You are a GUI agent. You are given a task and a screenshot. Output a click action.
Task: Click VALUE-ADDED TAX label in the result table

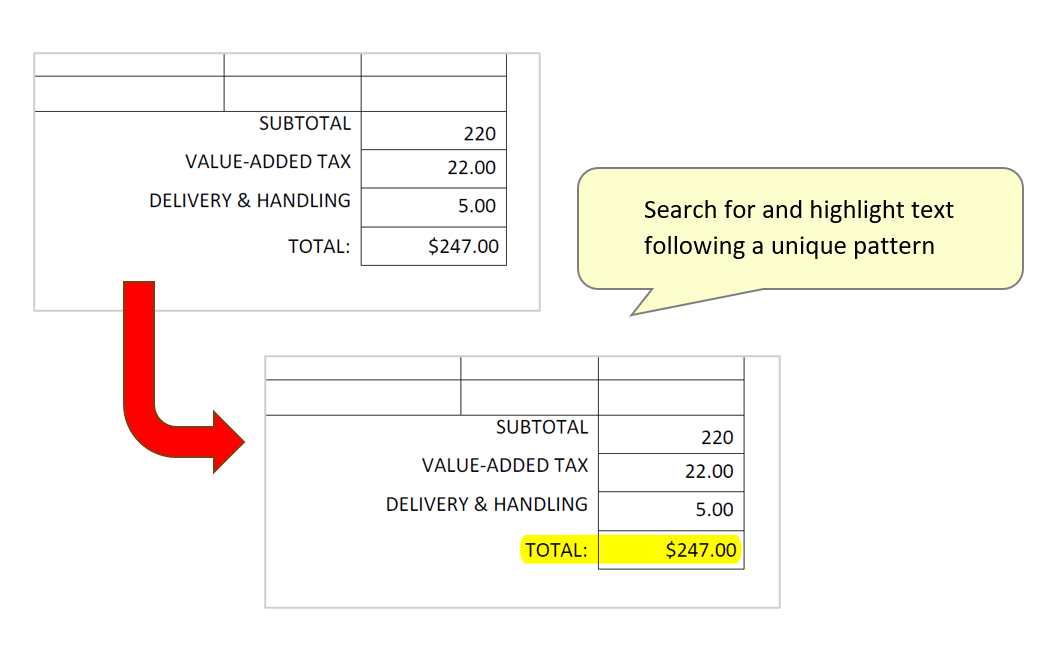pos(505,466)
